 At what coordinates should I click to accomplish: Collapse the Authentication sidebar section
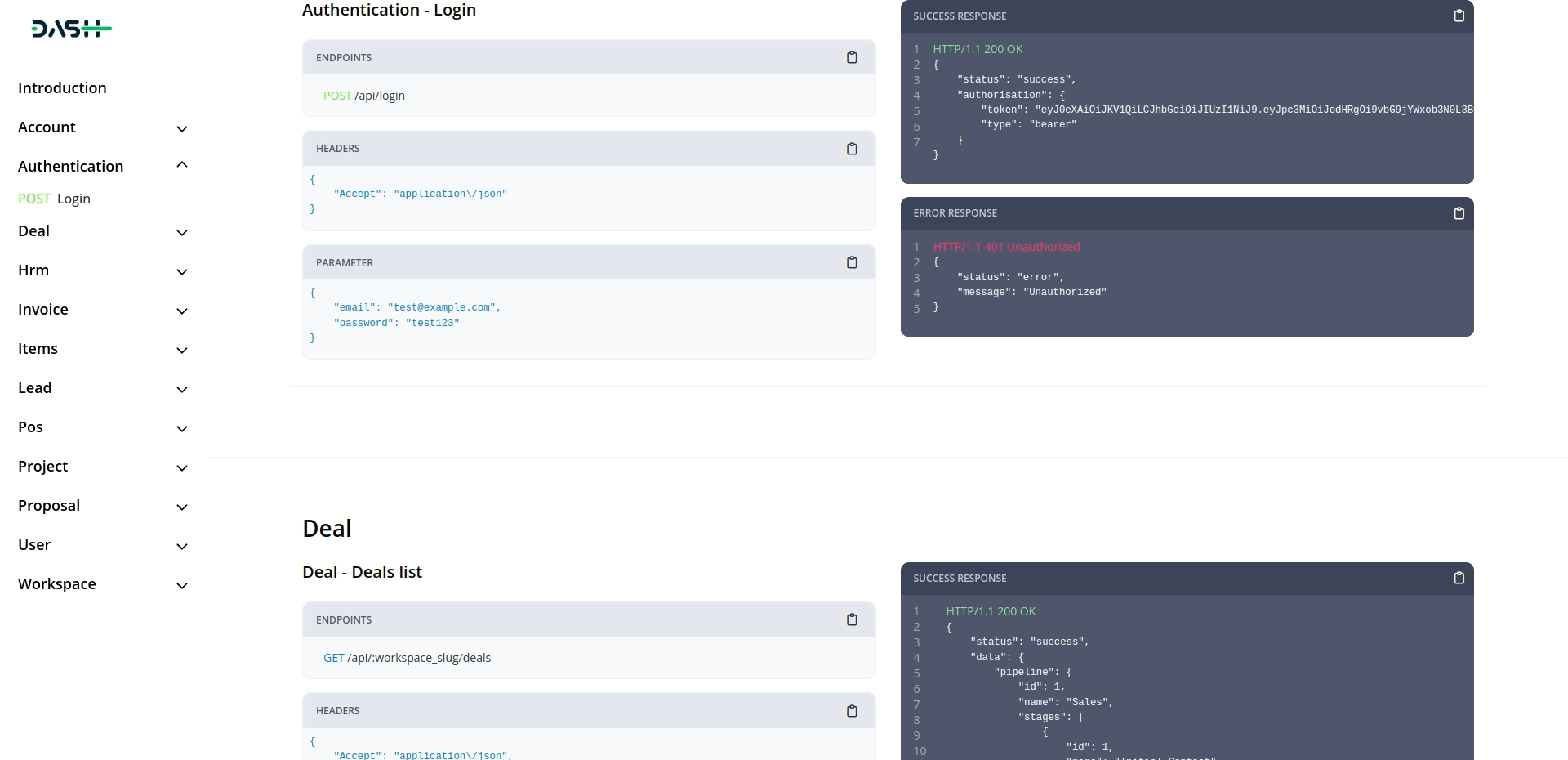pos(182,166)
